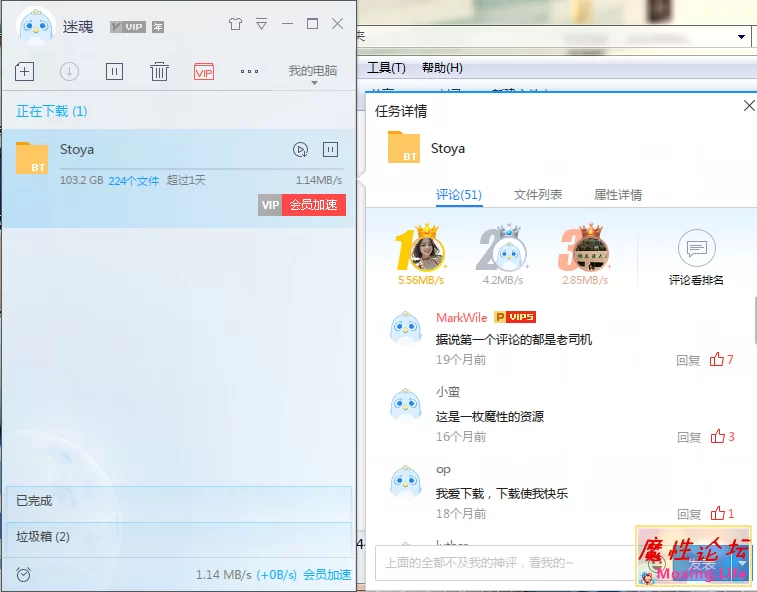
Task: Close the 任务详情 panel
Action: click(x=749, y=105)
